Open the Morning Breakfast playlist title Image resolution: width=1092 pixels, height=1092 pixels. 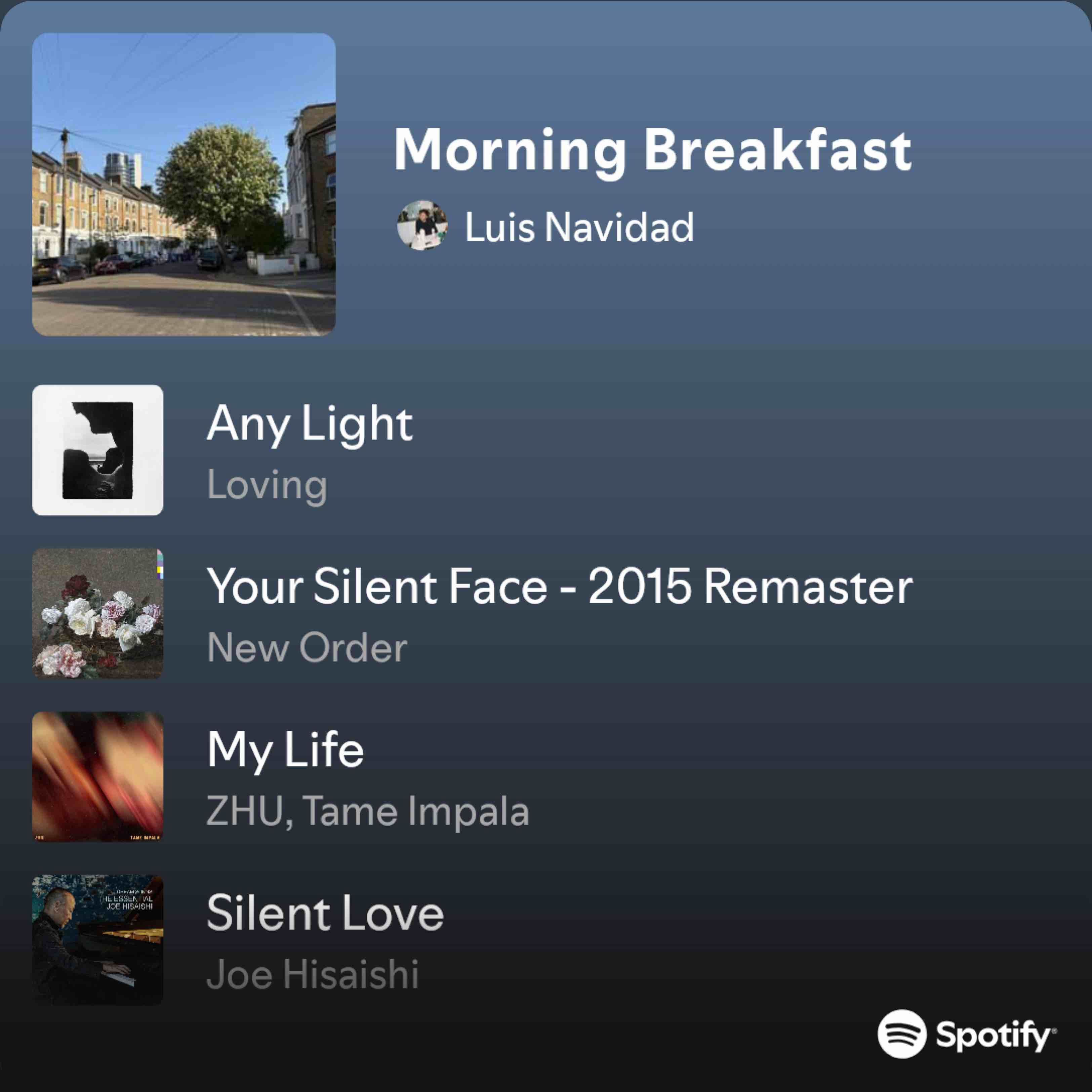coord(652,150)
